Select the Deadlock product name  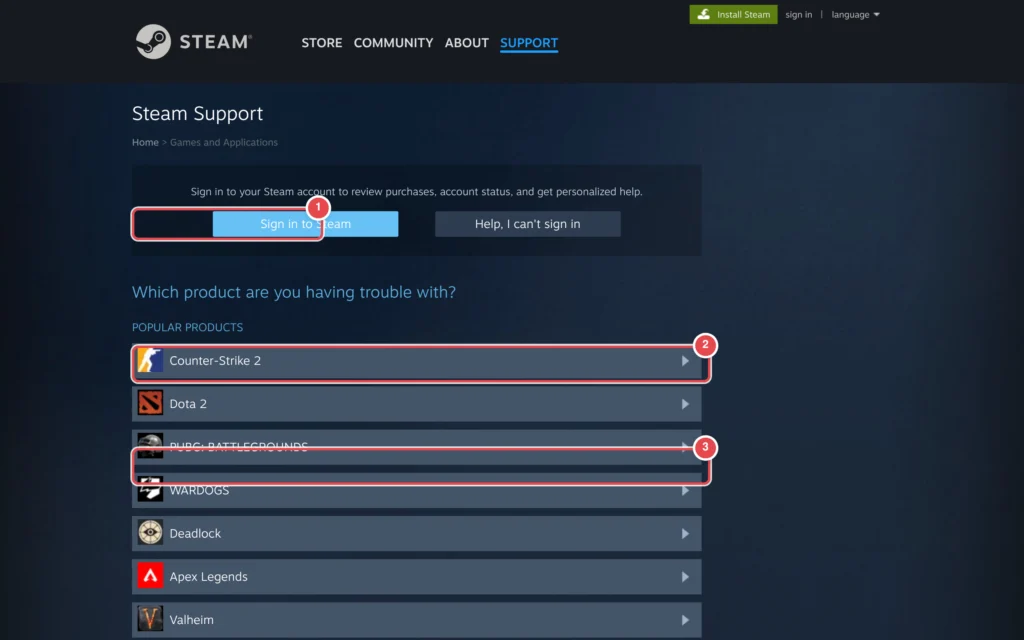coord(195,534)
